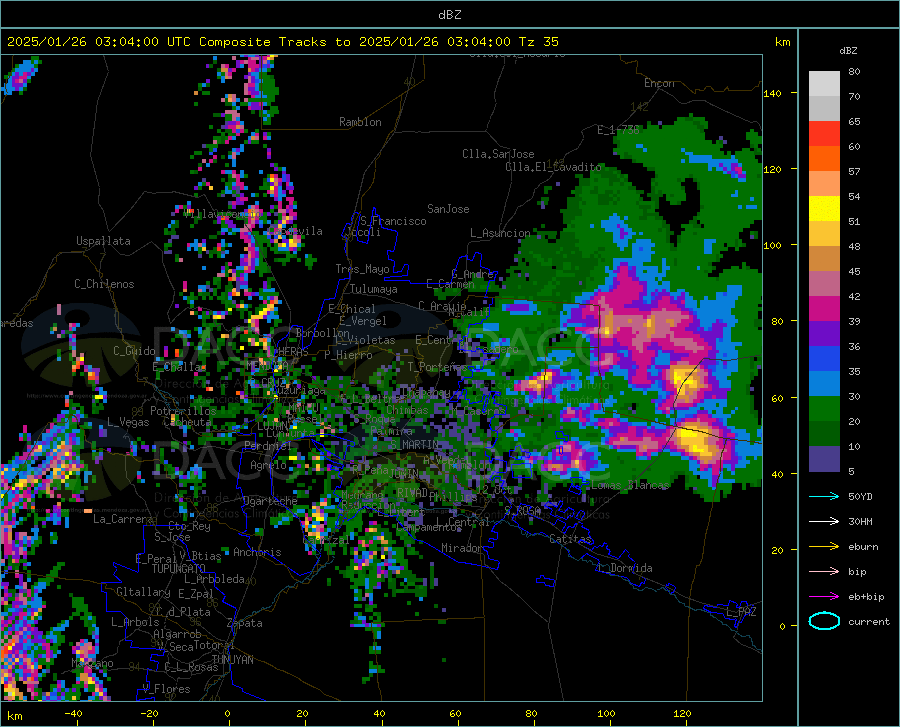The width and height of the screenshot is (900, 727).
Task: Select the dark orange 57-60 dBZ swatch
Action: (x=824, y=159)
